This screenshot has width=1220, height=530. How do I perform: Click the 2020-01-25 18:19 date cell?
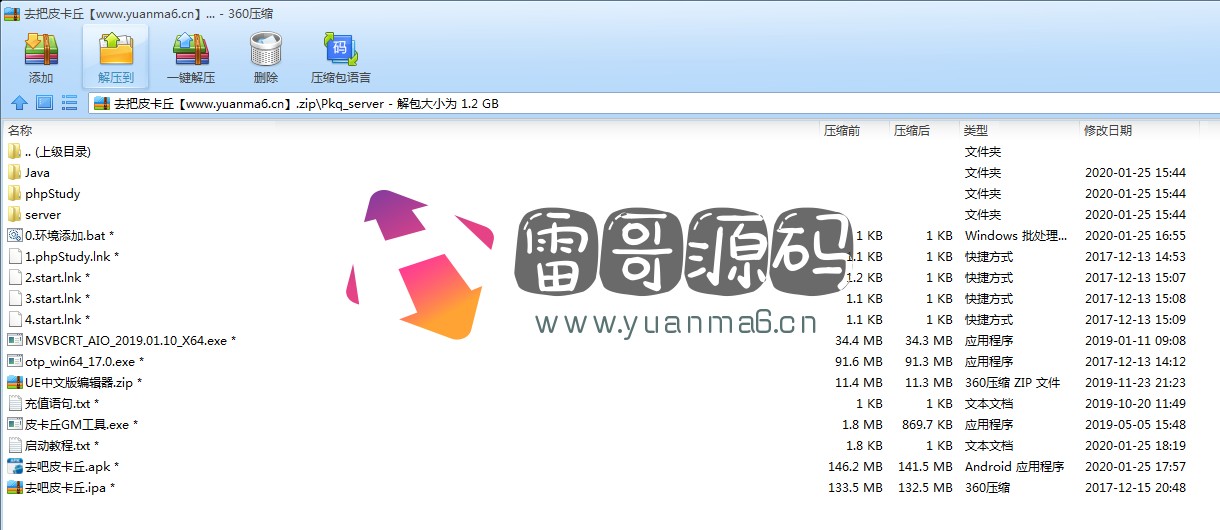[1135, 446]
